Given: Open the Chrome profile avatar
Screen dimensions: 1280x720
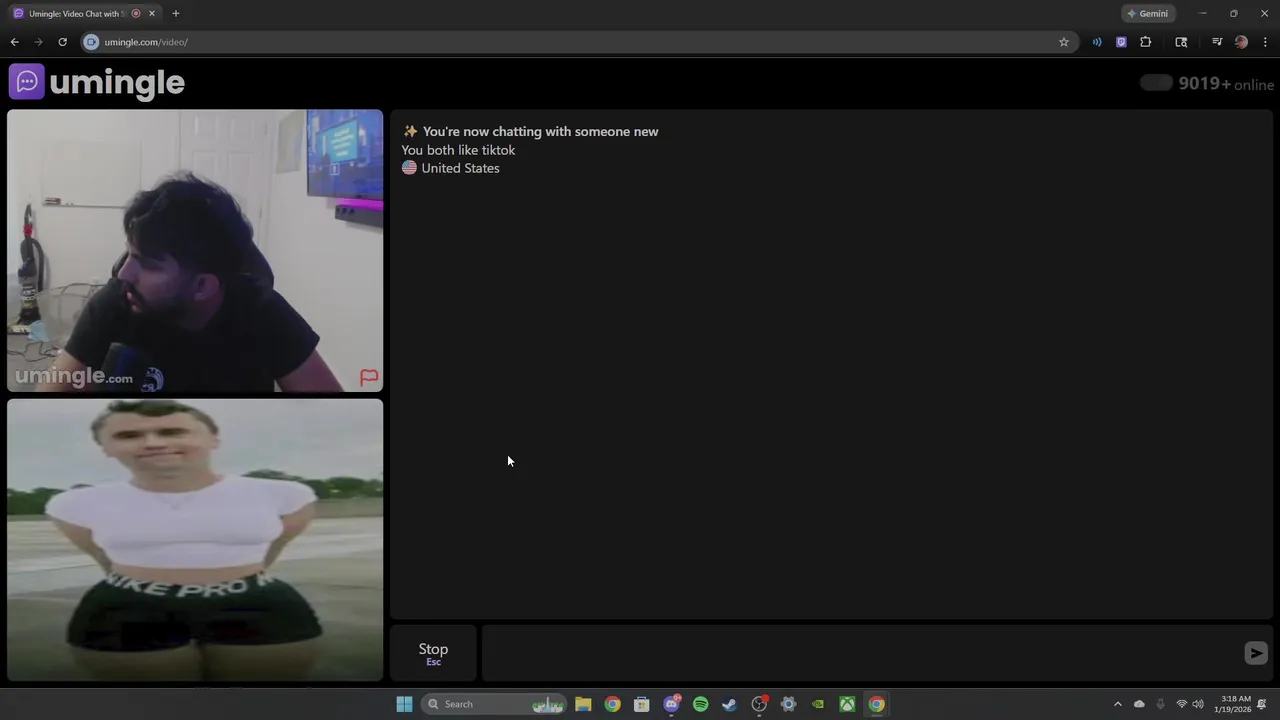Looking at the screenshot, I should coord(1241,42).
